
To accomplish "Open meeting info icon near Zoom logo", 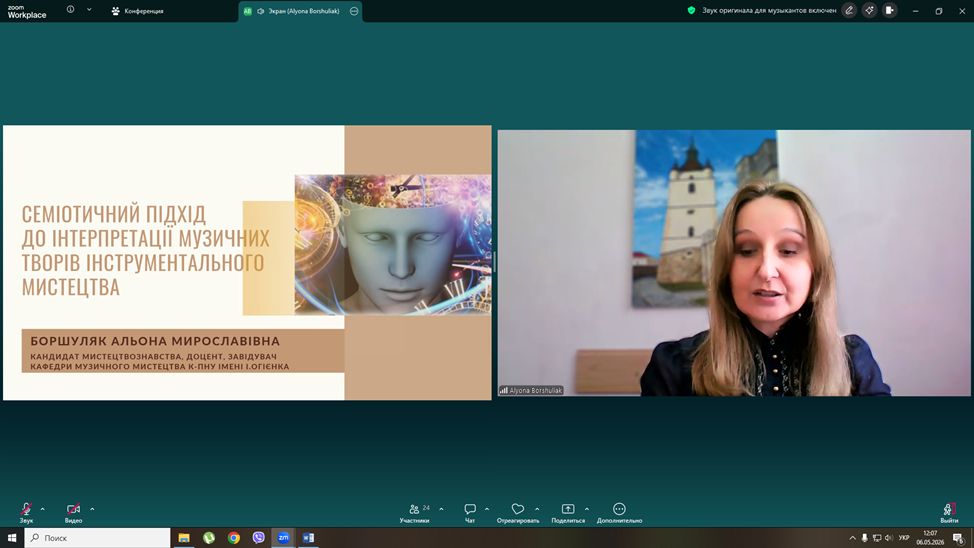I will point(70,9).
